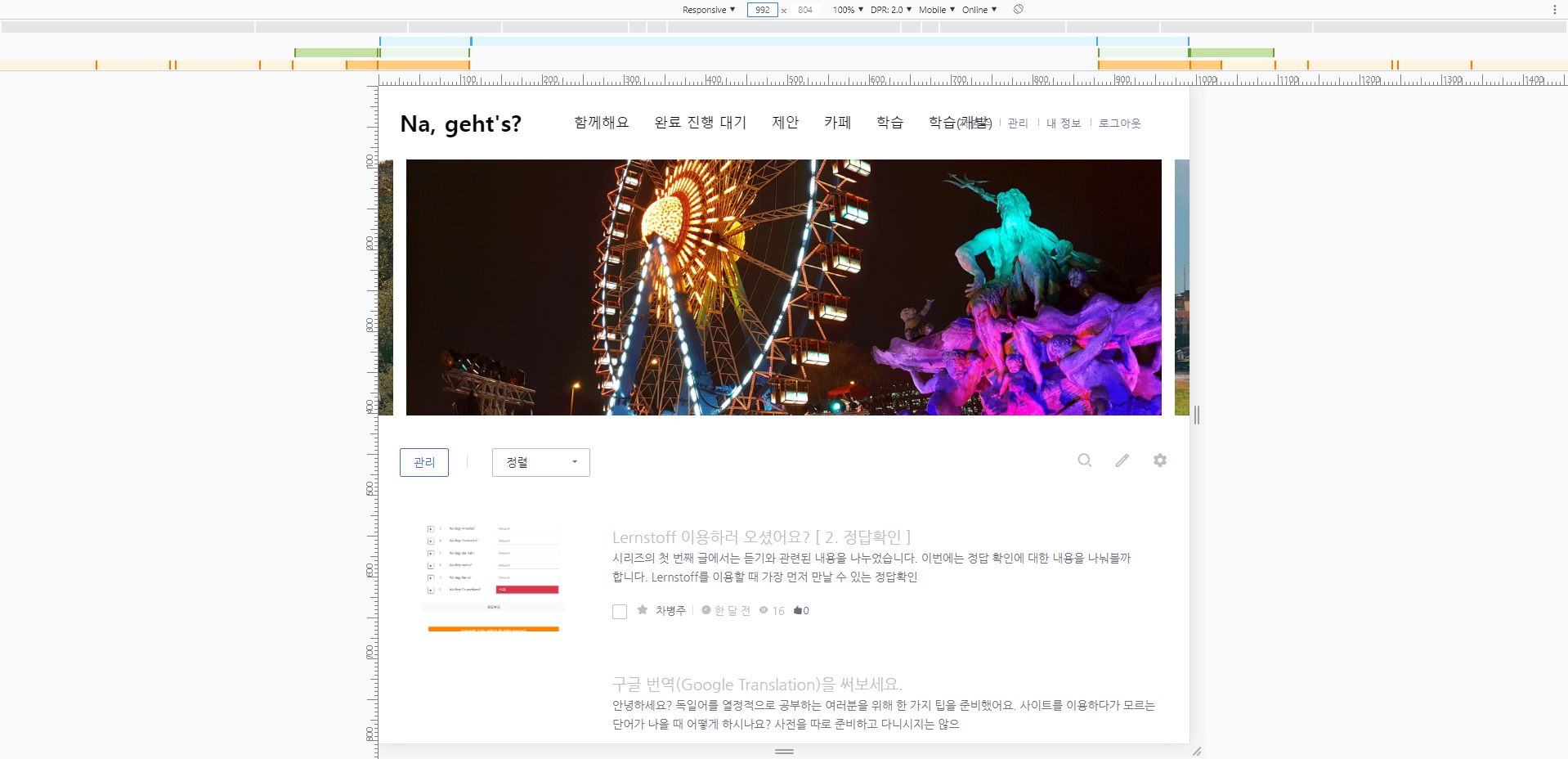Tick the checkbox under Lernstoff post
Screen dimensions: 1568x759
tap(620, 612)
